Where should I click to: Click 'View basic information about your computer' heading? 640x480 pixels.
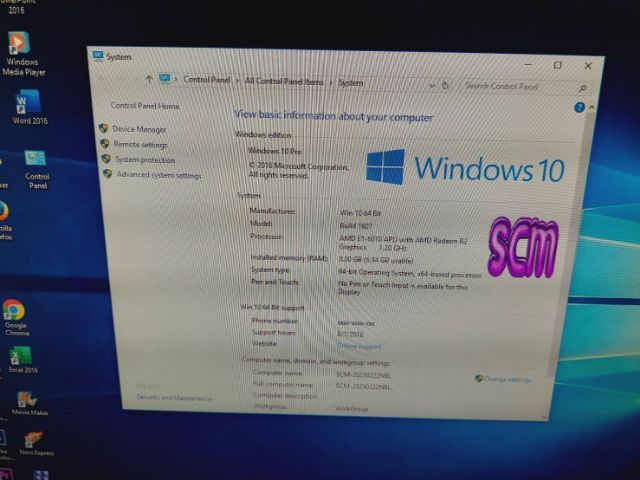[x=334, y=116]
